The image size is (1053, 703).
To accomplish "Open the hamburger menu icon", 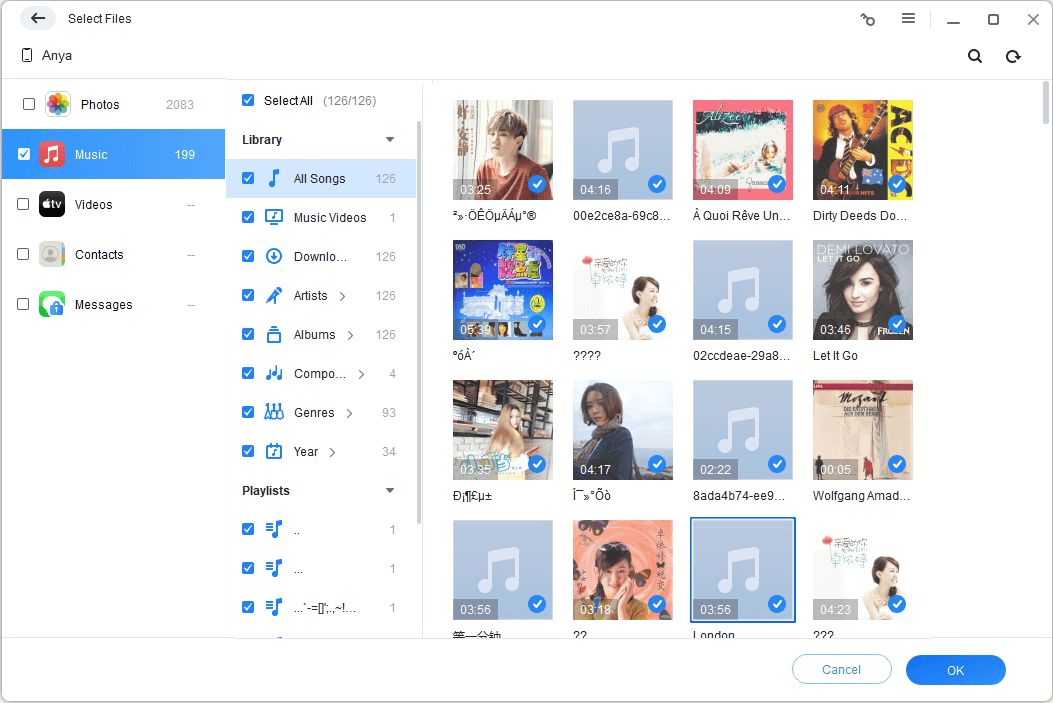I will [908, 19].
